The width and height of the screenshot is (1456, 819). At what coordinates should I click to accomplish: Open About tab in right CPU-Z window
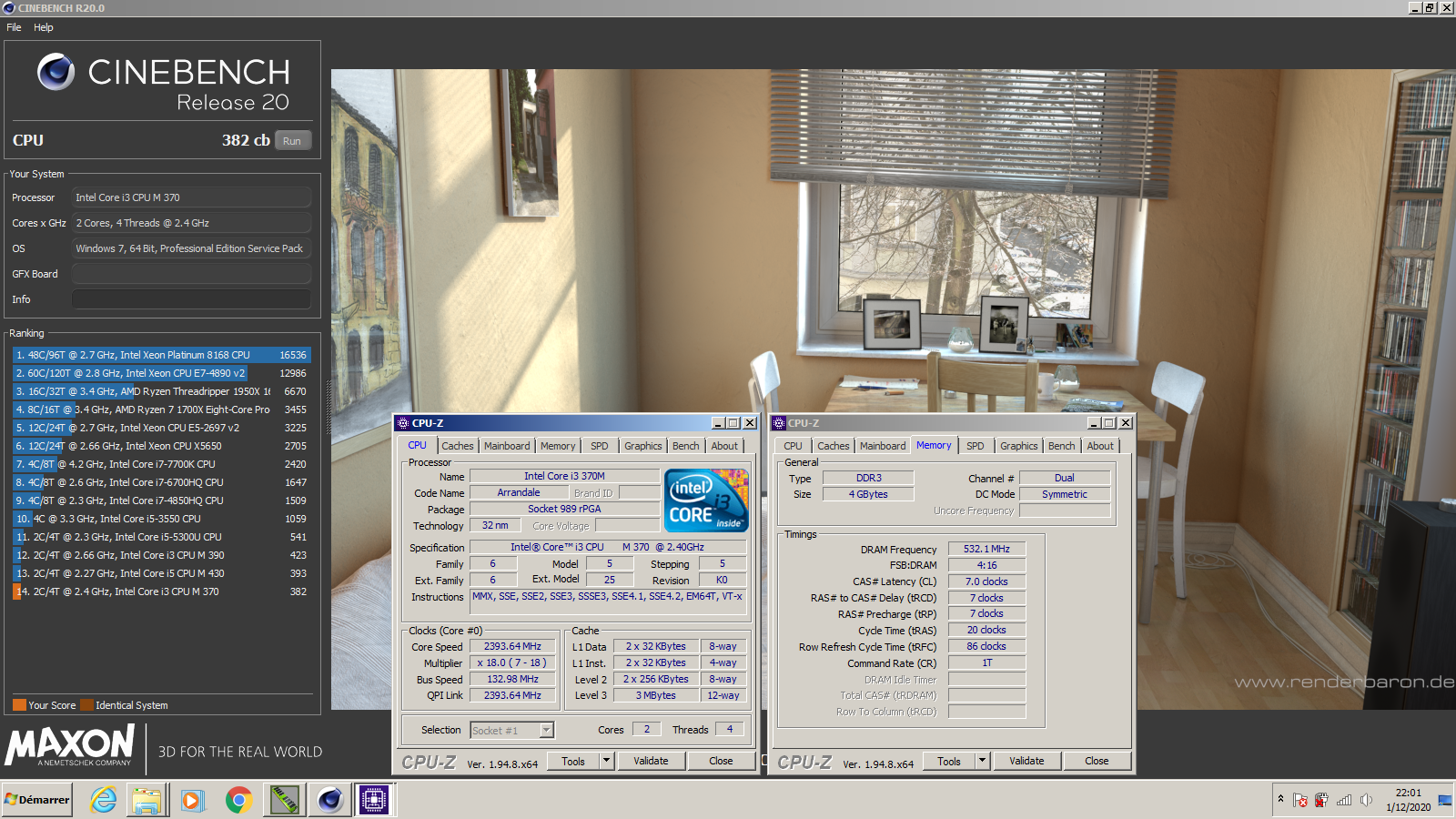(1101, 446)
